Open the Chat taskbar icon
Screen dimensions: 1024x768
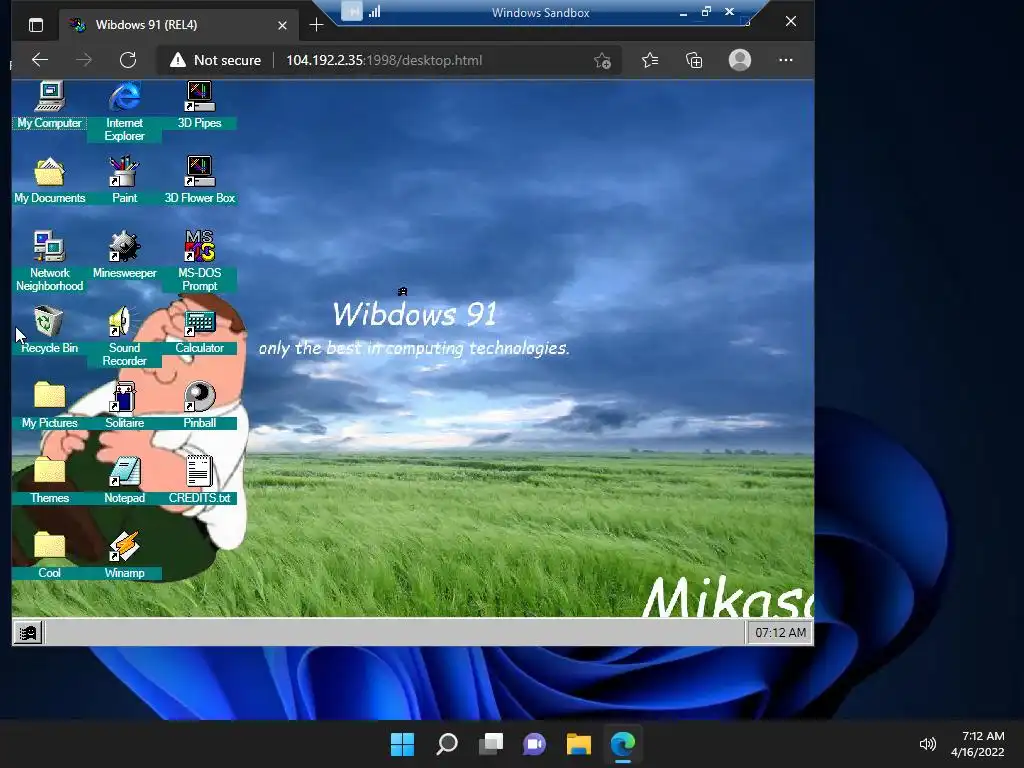pos(534,744)
